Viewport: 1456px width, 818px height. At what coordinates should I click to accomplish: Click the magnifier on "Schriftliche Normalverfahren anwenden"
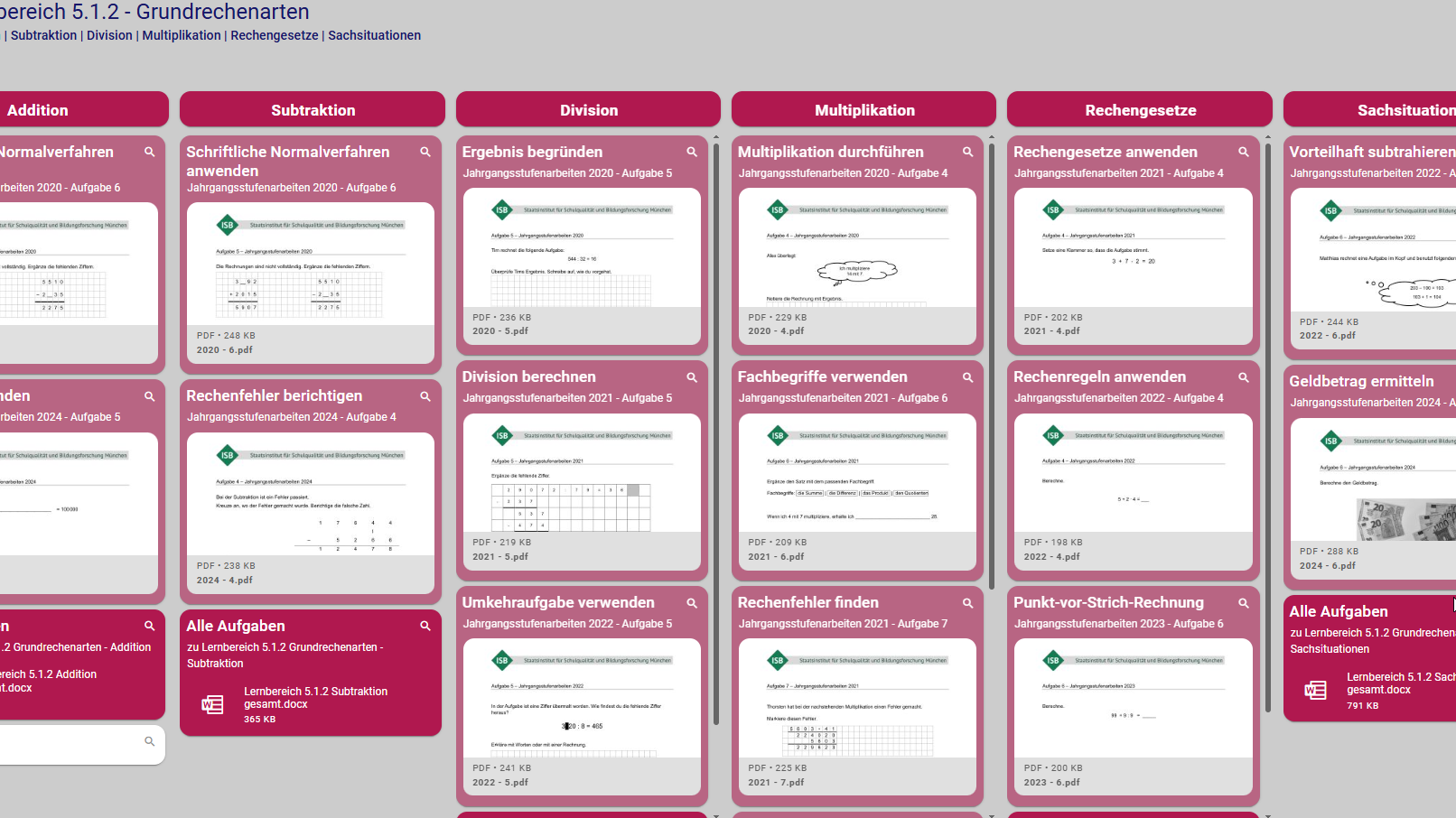[425, 152]
